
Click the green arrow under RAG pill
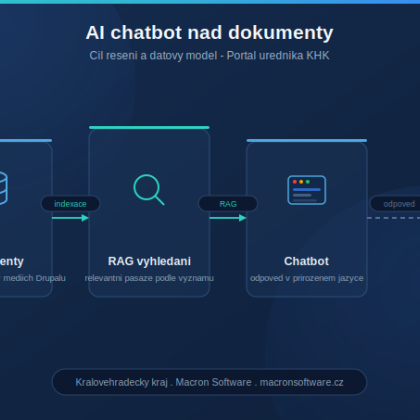(228, 218)
